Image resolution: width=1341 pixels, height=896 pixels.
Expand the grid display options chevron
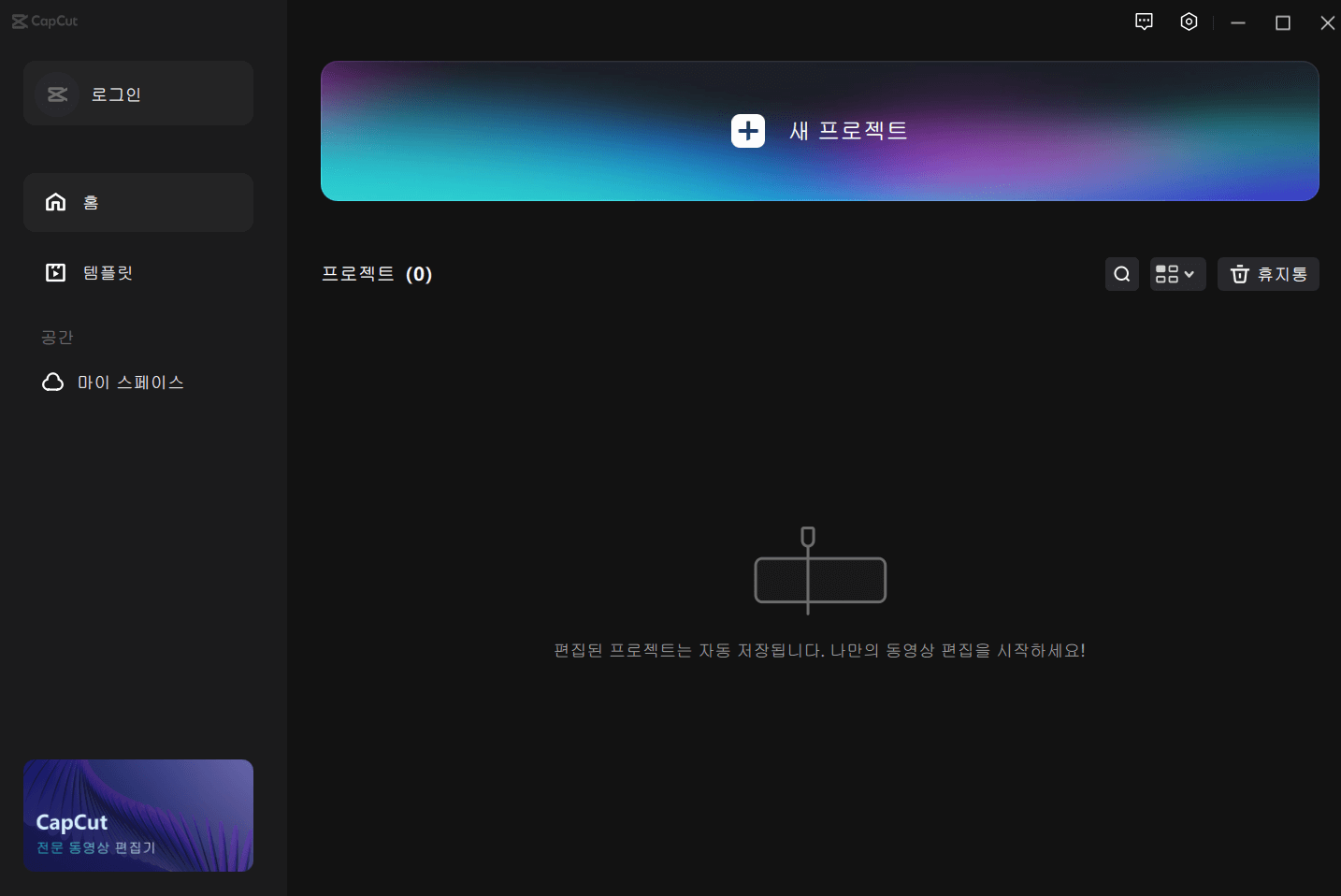(x=1189, y=274)
